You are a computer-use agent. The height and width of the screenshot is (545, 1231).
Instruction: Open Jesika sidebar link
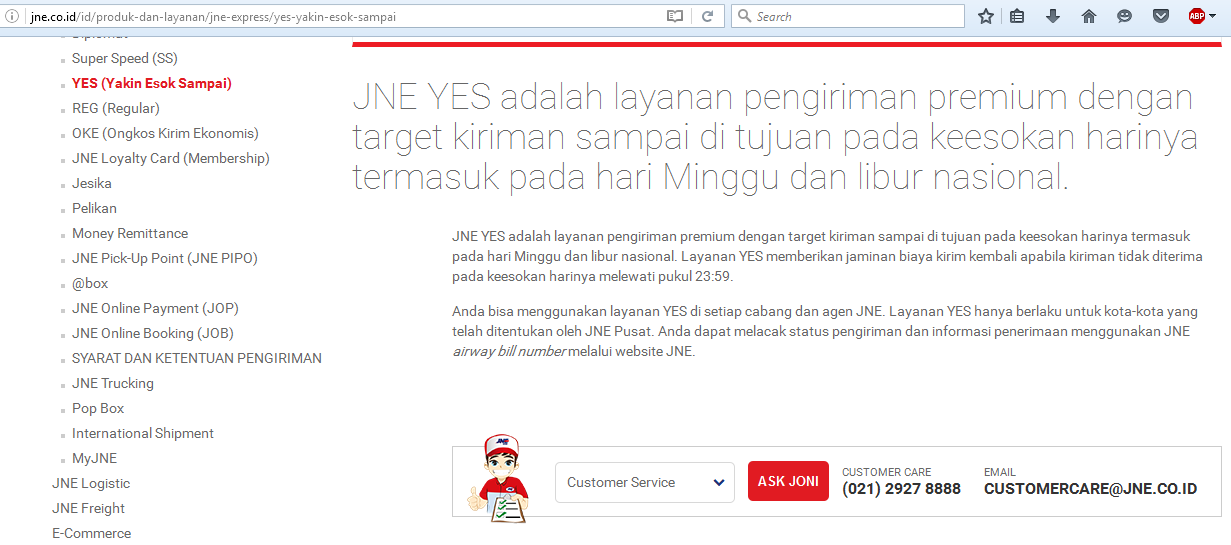point(92,183)
